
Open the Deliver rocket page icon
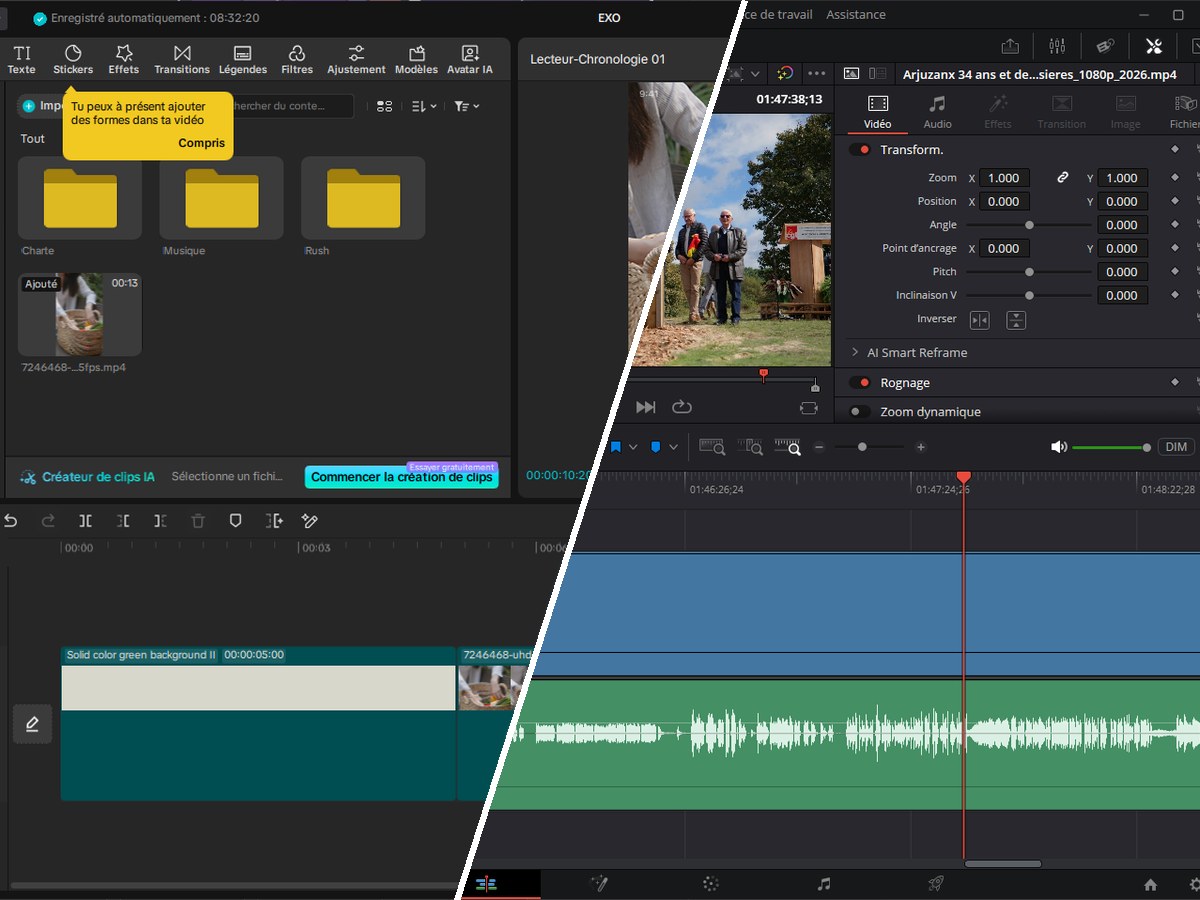pos(936,884)
